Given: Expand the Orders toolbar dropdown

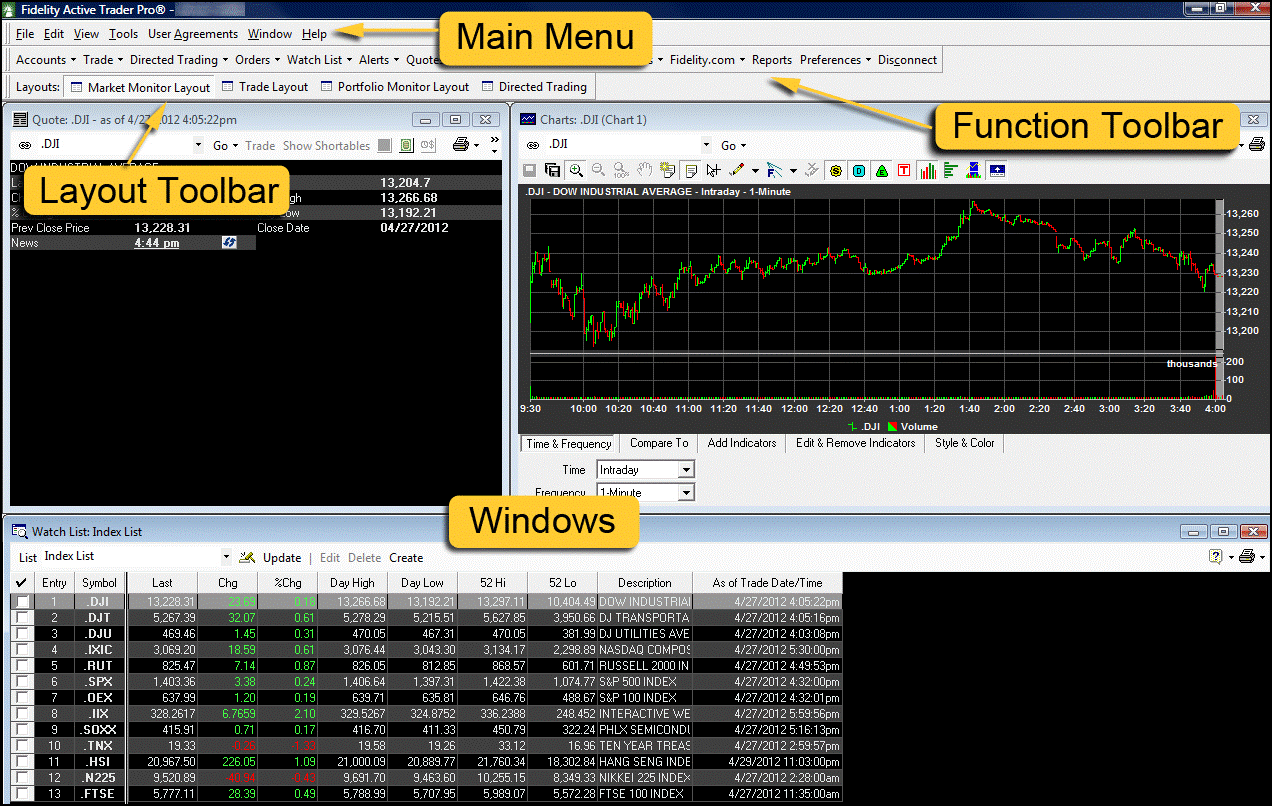Looking at the screenshot, I should [x=258, y=60].
